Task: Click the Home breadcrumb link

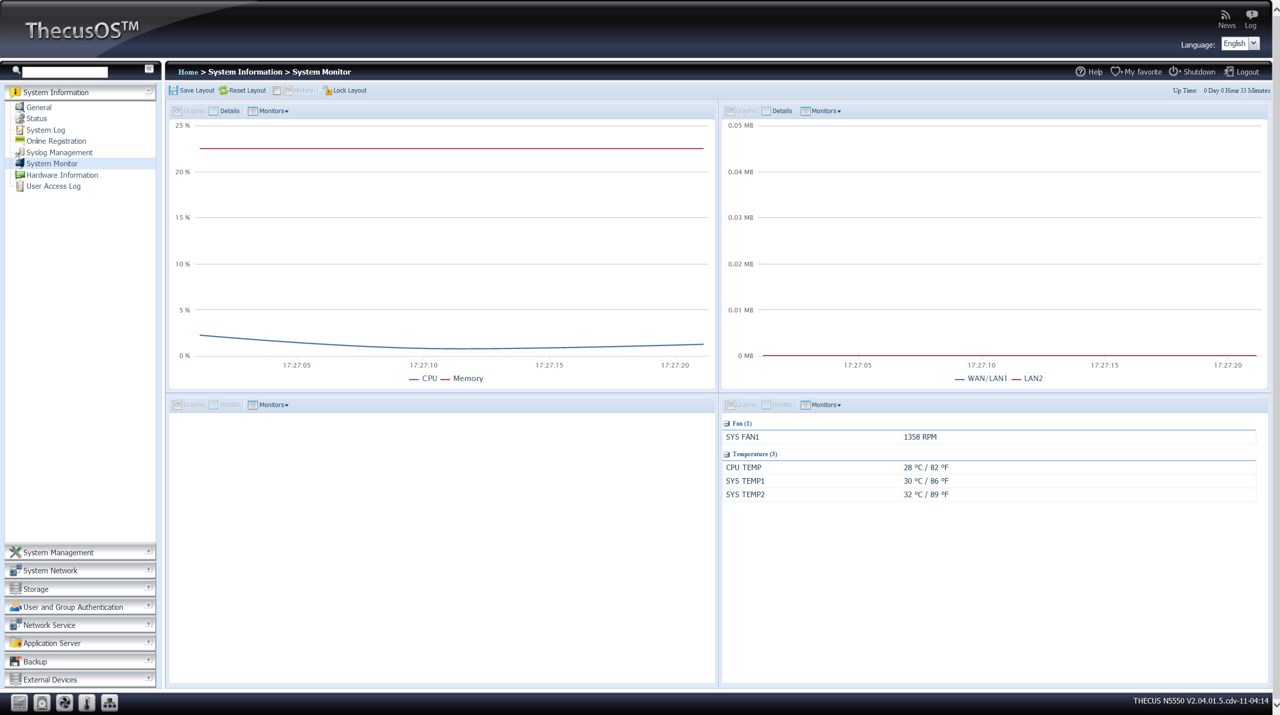Action: point(188,72)
